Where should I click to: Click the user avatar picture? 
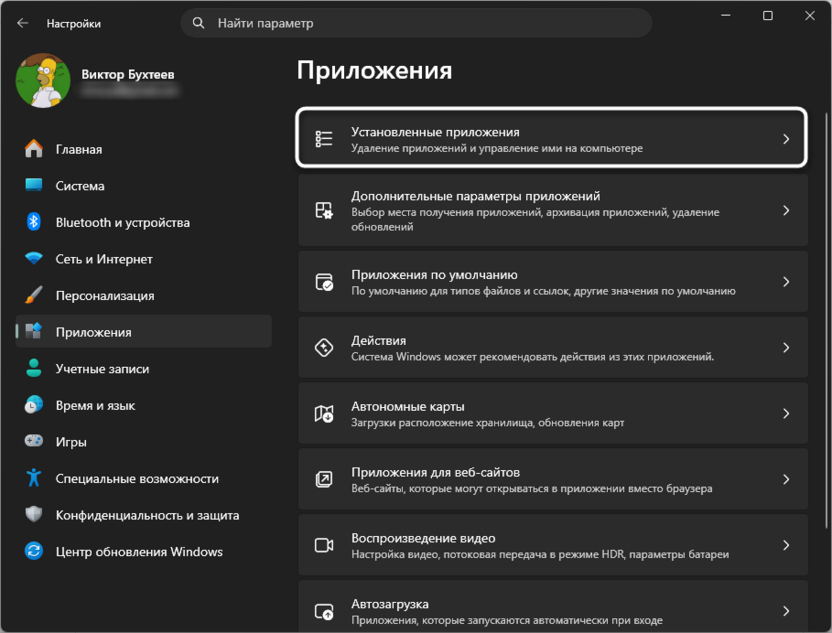43,81
